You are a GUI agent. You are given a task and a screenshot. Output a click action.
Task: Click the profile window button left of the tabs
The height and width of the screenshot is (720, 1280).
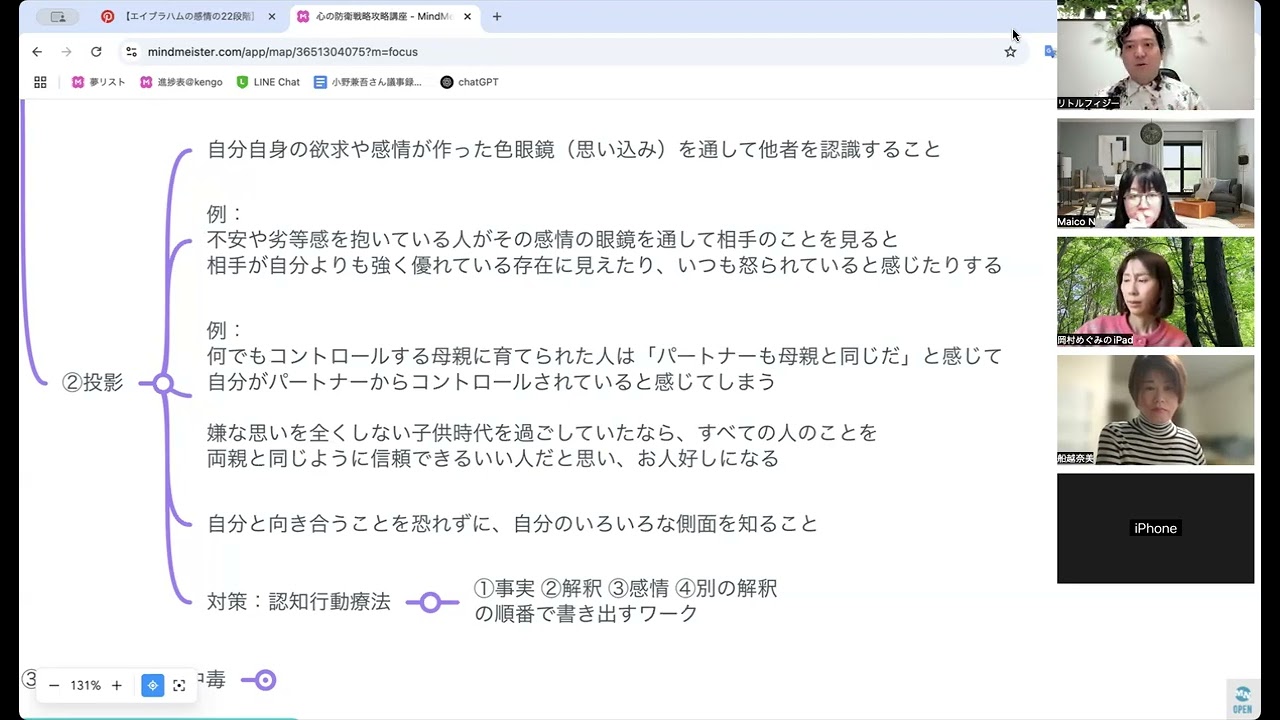point(58,16)
